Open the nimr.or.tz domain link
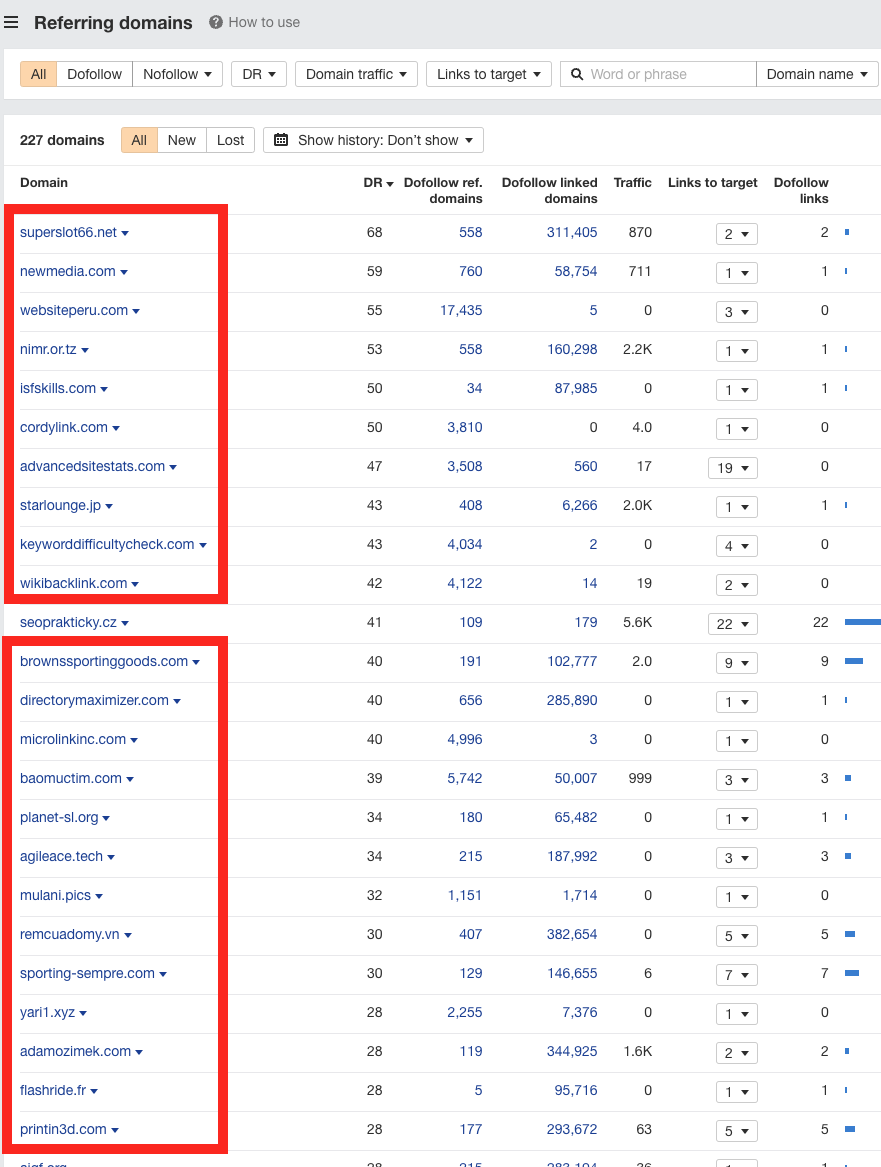The image size is (881, 1167). click(x=48, y=349)
